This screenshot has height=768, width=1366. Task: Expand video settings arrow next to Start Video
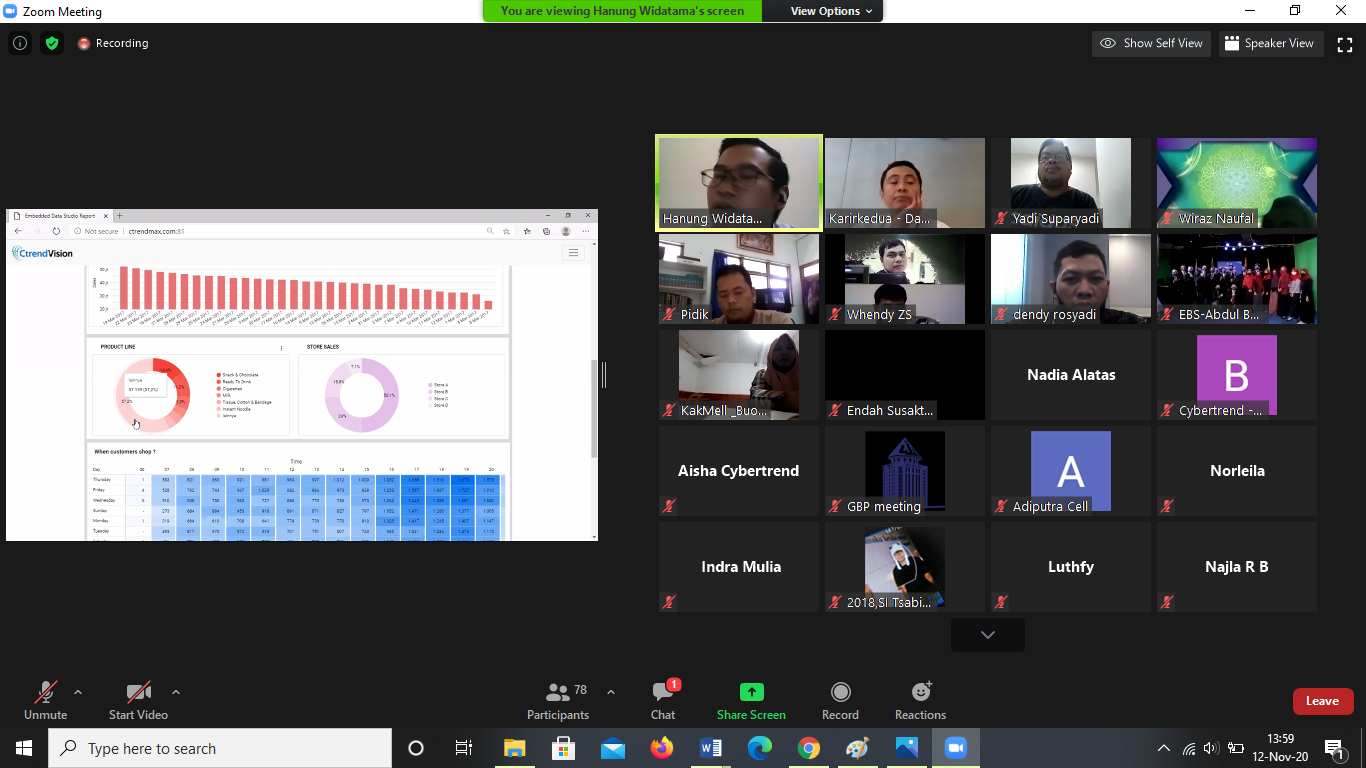point(176,692)
